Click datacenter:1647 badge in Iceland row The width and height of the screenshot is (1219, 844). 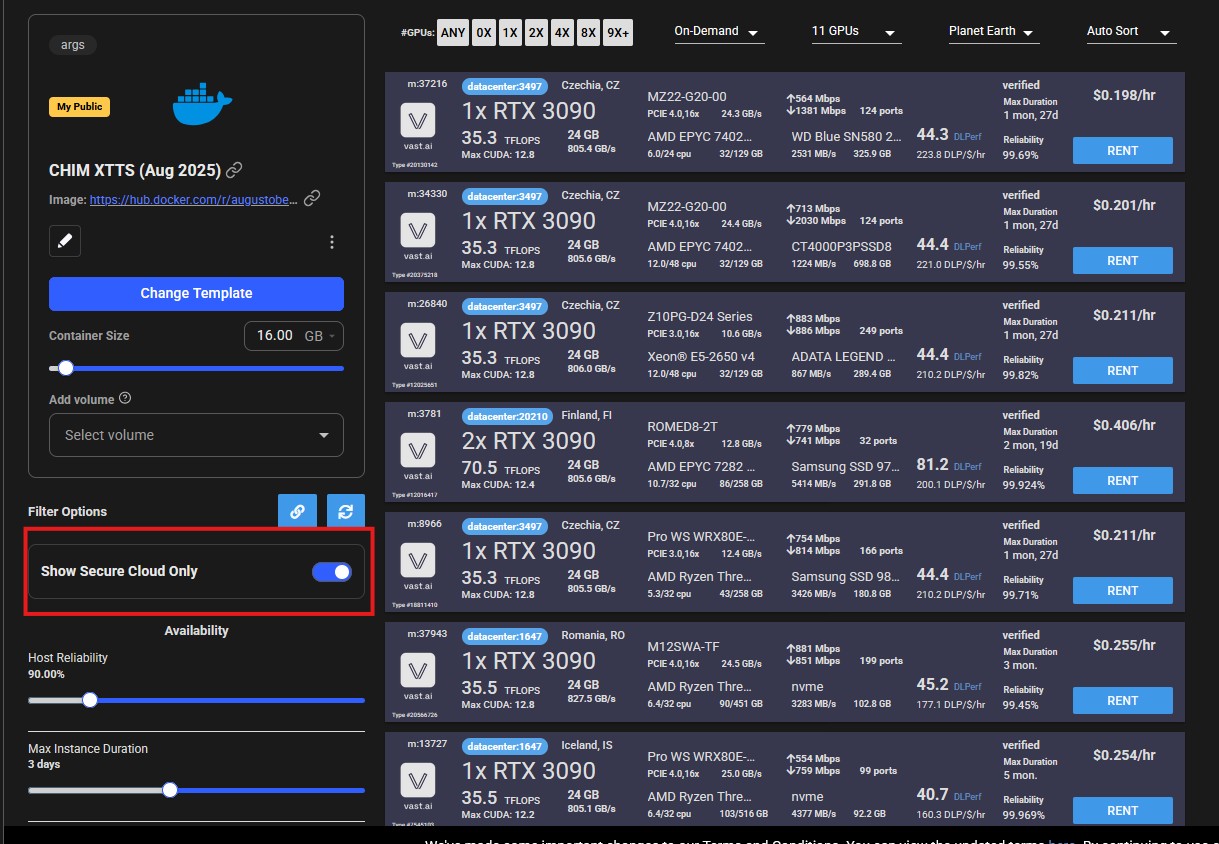(x=505, y=746)
